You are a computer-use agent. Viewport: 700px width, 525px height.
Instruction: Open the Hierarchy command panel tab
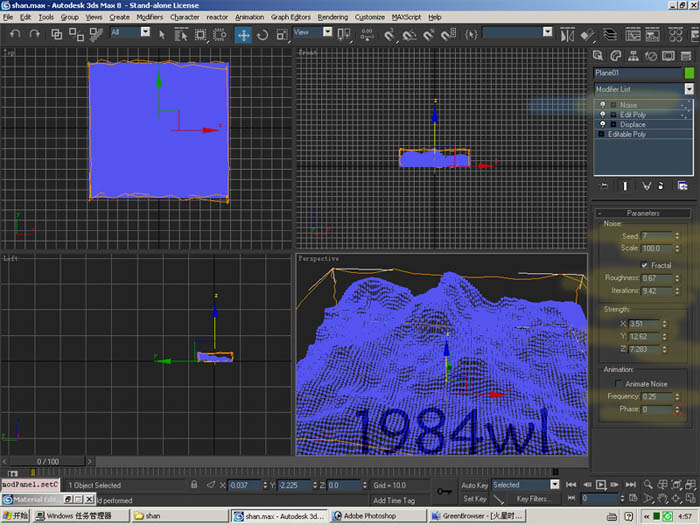point(633,56)
